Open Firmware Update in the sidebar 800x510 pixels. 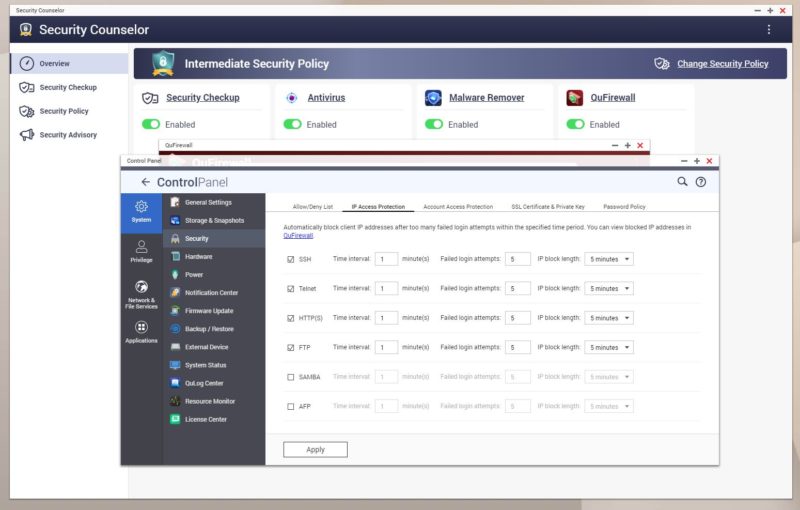click(x=211, y=311)
